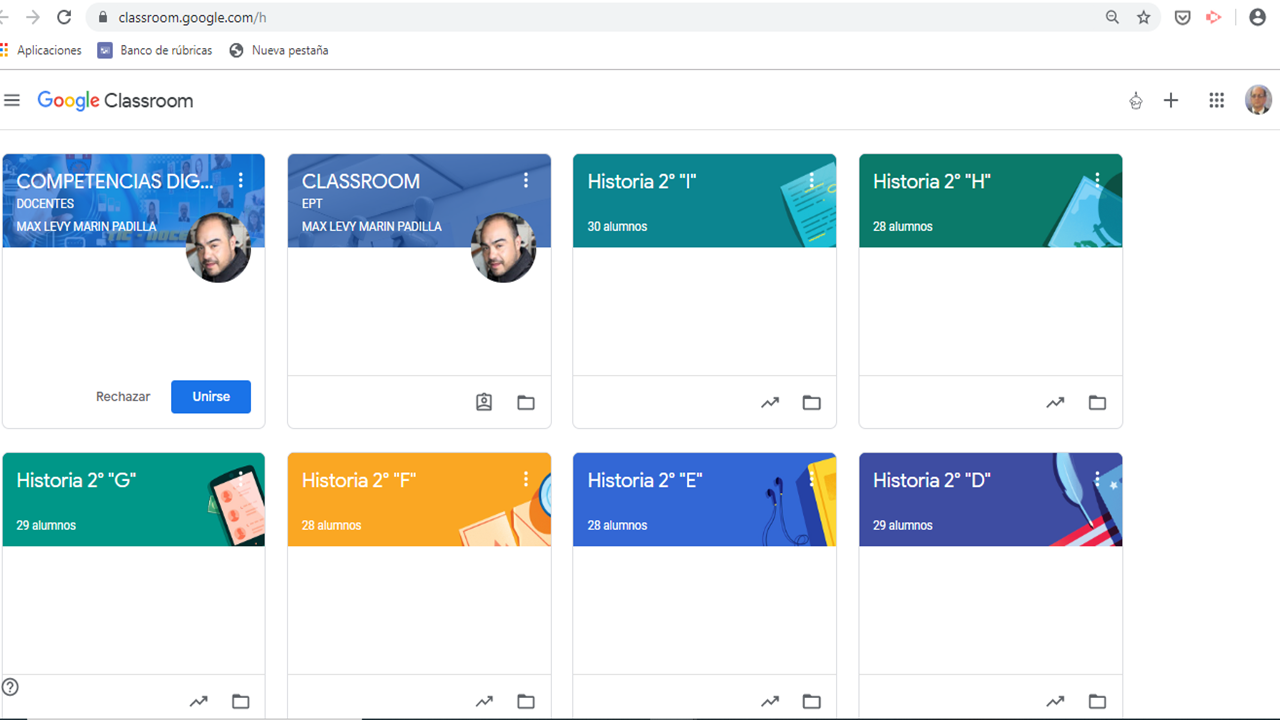Screen dimensions: 1280x720
Task: Click "DOCENTES" section text on first card
Action: (45, 204)
